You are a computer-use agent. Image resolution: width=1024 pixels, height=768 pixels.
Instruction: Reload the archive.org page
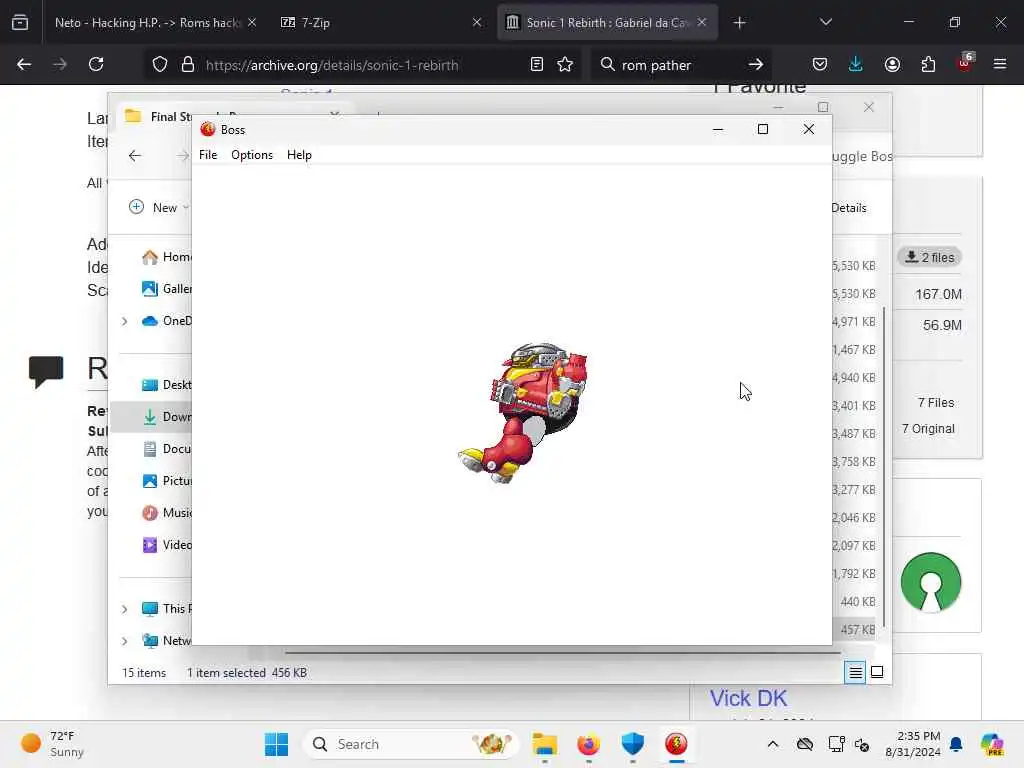point(96,65)
